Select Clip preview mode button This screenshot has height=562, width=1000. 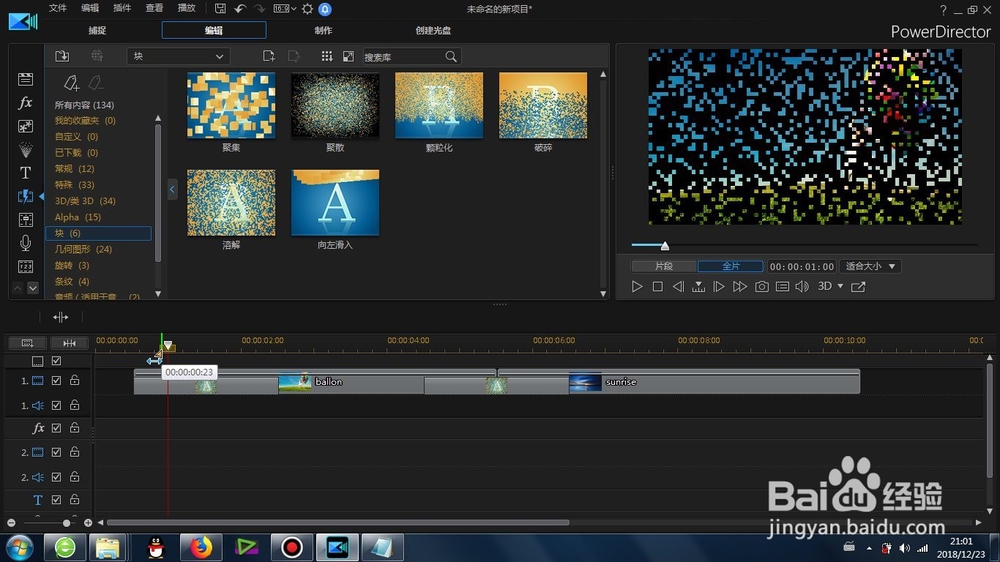click(664, 266)
